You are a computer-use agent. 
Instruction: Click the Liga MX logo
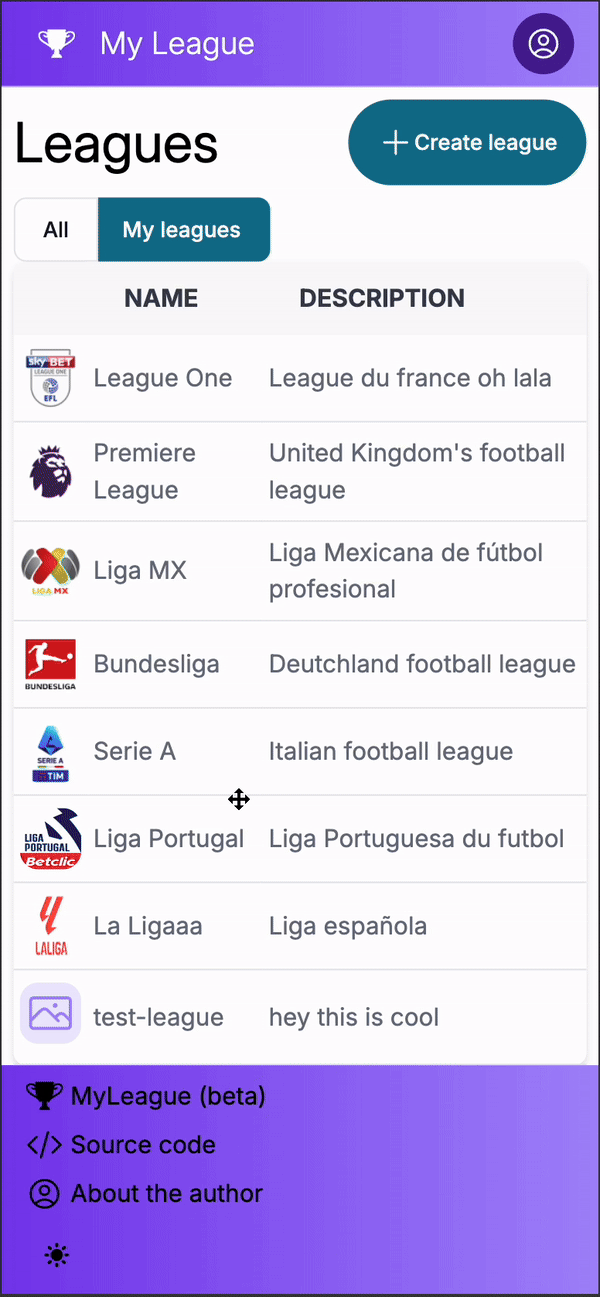coord(50,571)
